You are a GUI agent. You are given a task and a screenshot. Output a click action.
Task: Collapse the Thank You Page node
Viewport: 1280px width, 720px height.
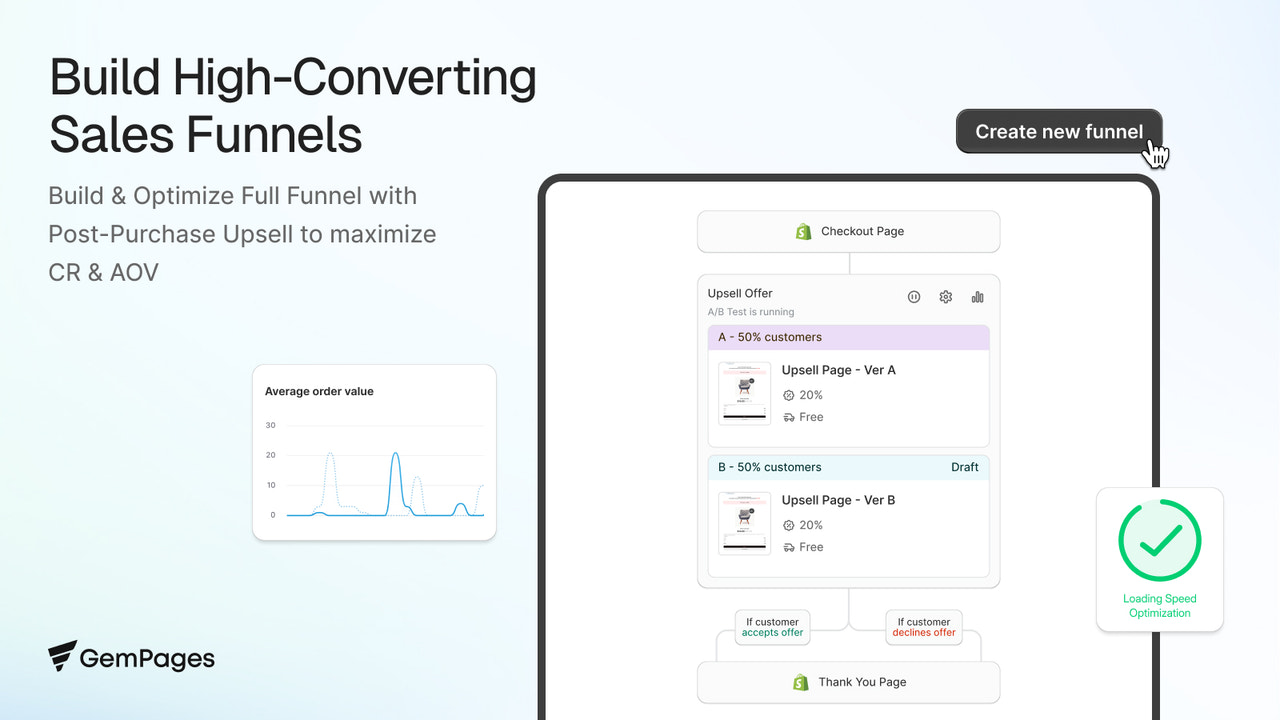tap(848, 681)
